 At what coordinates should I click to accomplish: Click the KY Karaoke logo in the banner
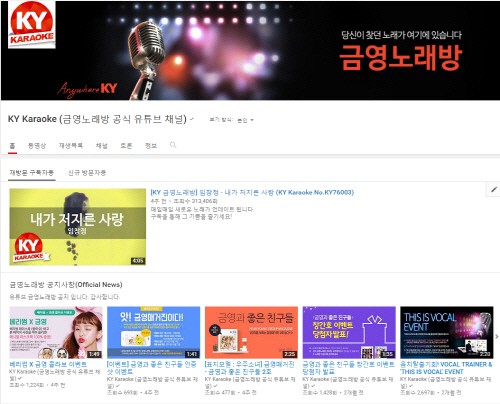(32, 24)
